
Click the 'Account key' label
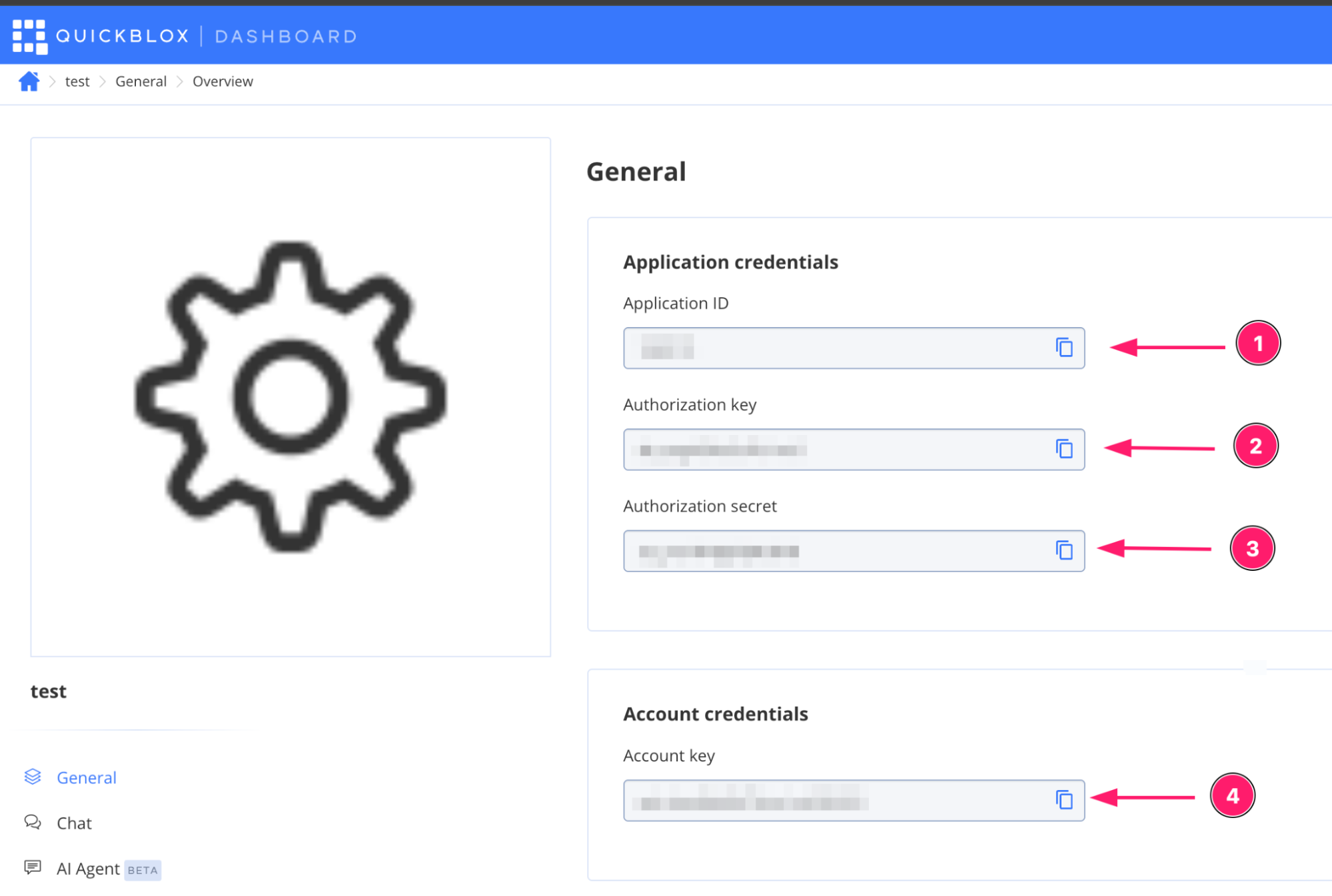(x=669, y=756)
